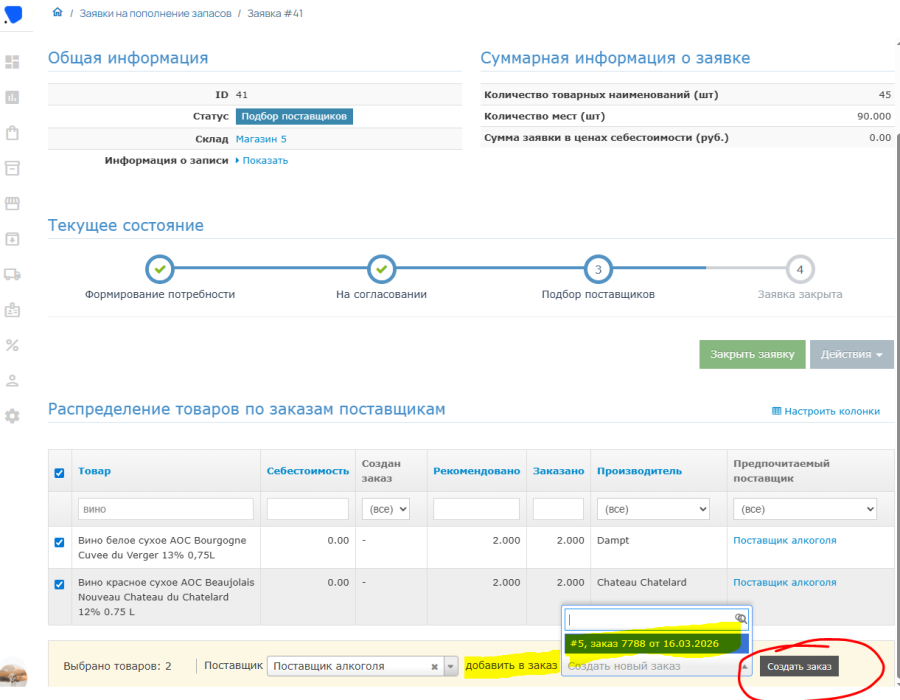Clear the selected supplier with x icon

coord(435,667)
